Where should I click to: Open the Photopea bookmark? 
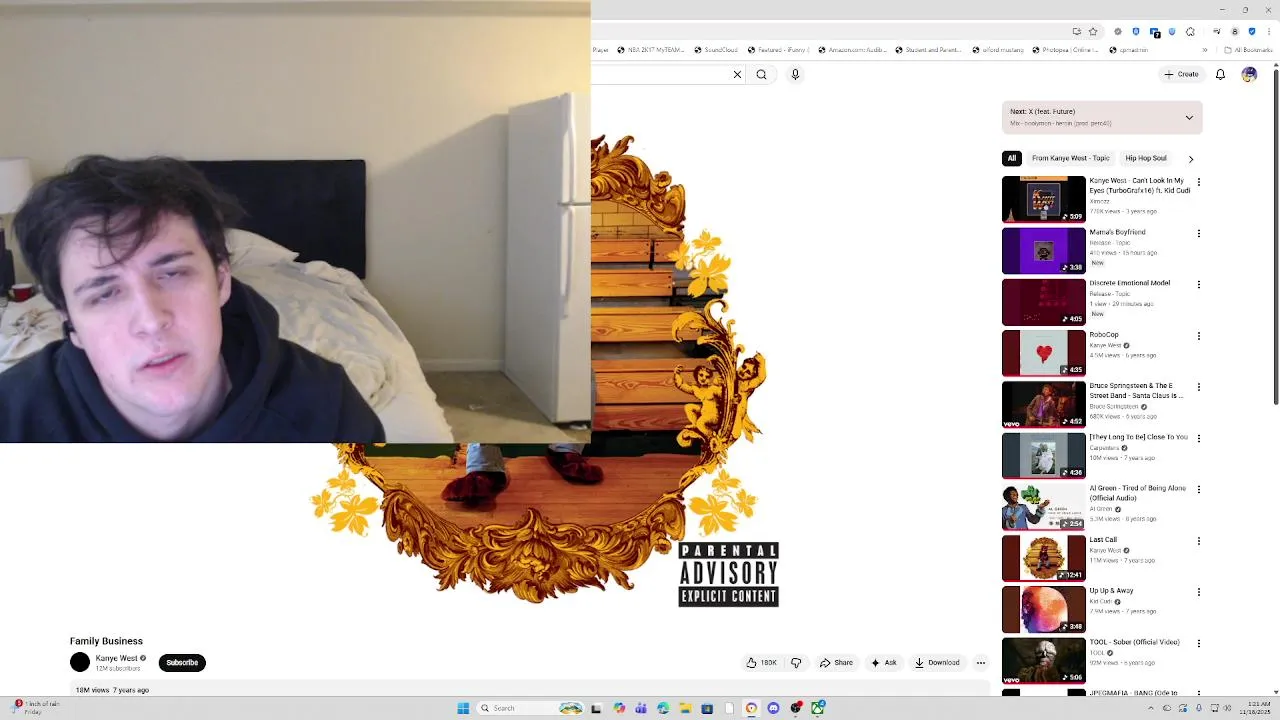pos(1065,50)
